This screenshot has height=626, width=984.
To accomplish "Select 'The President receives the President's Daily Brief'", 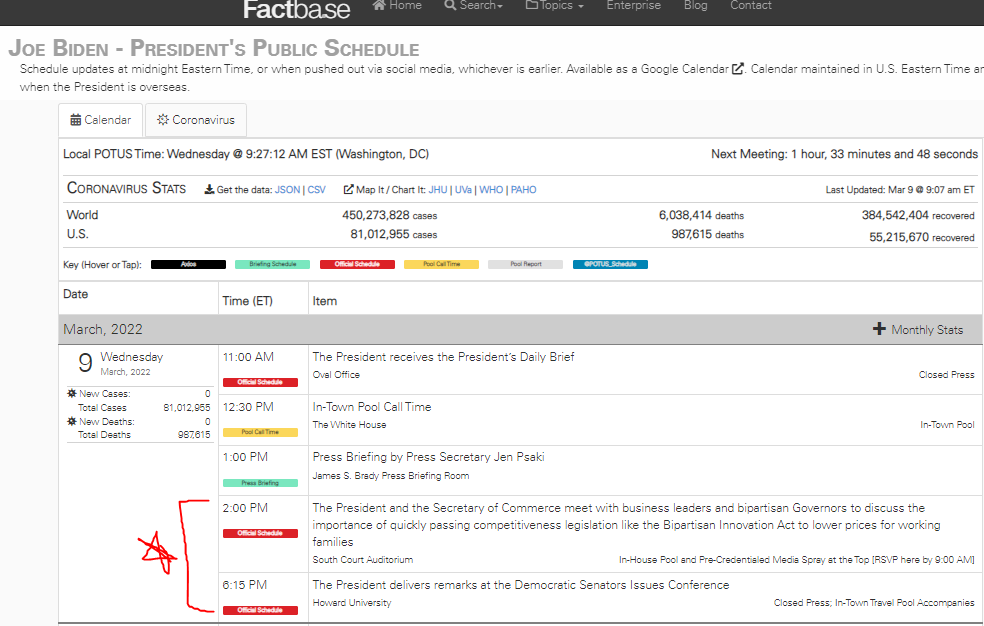I will pyautogui.click(x=443, y=357).
